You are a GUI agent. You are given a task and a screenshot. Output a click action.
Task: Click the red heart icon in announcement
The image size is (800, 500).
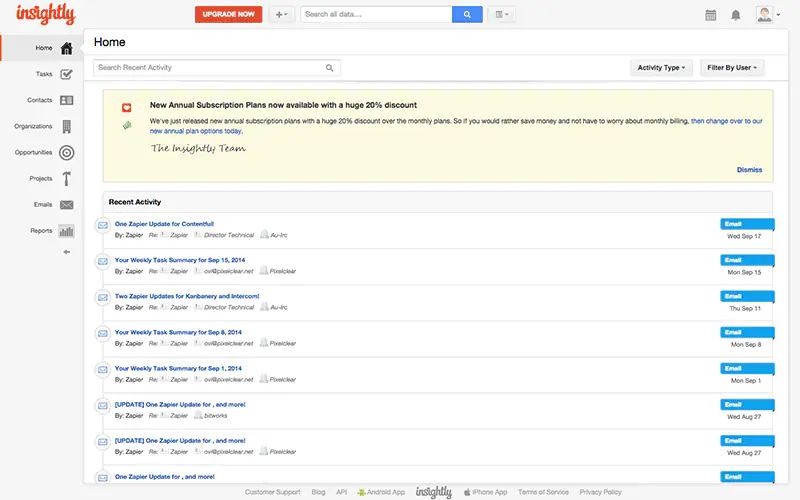click(127, 108)
